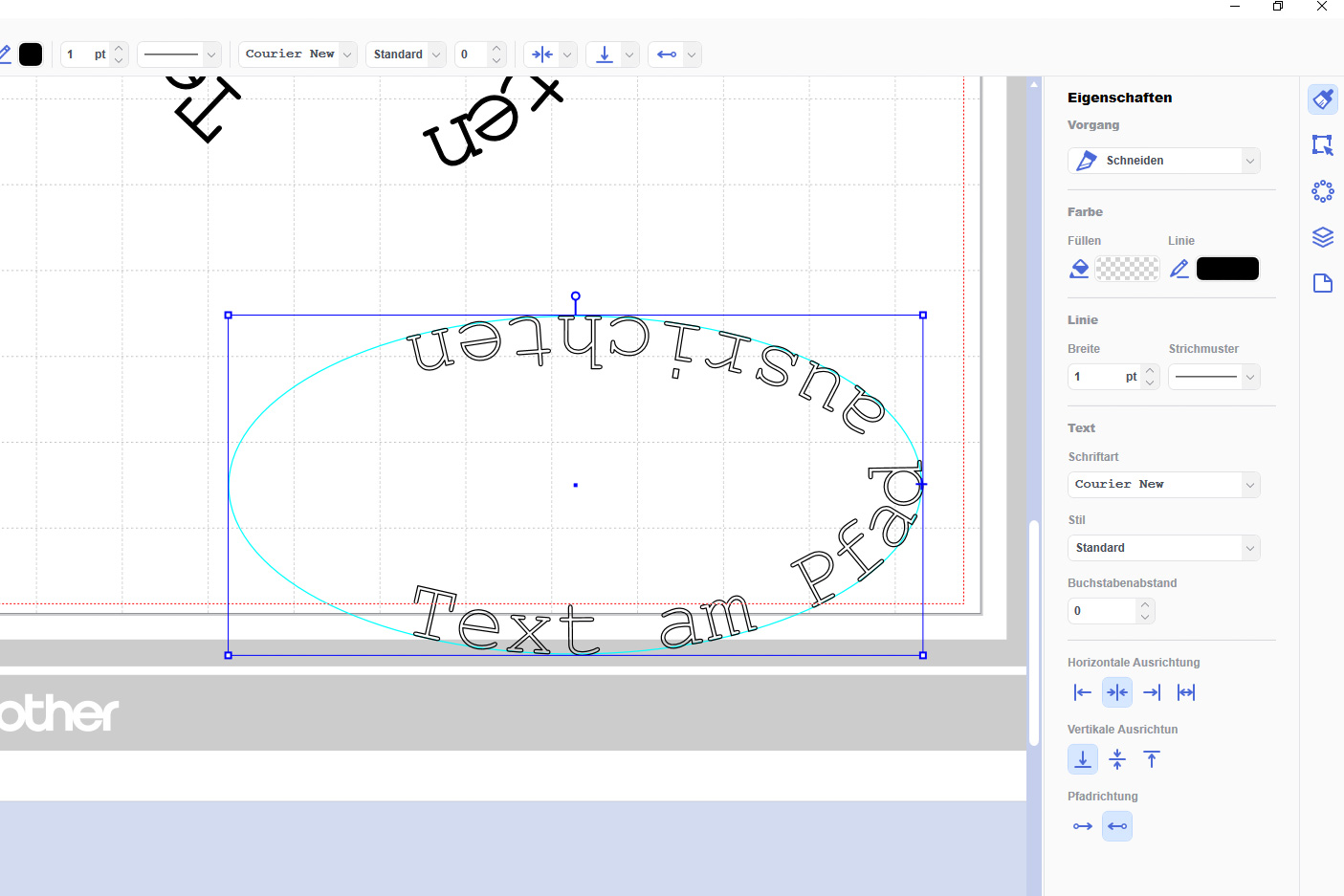Open the Properties paintbrush panel icon

pos(1323,99)
